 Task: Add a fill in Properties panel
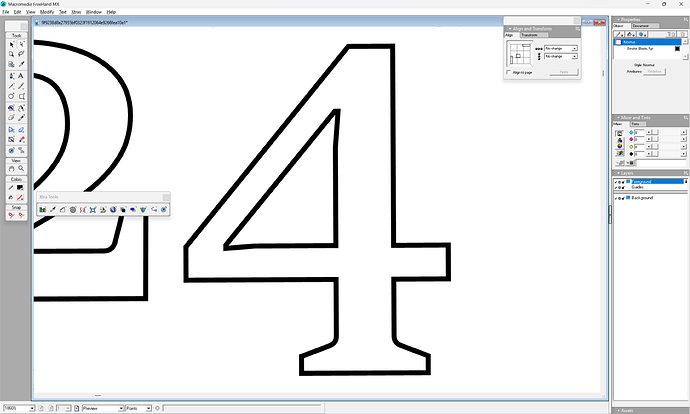coord(631,34)
